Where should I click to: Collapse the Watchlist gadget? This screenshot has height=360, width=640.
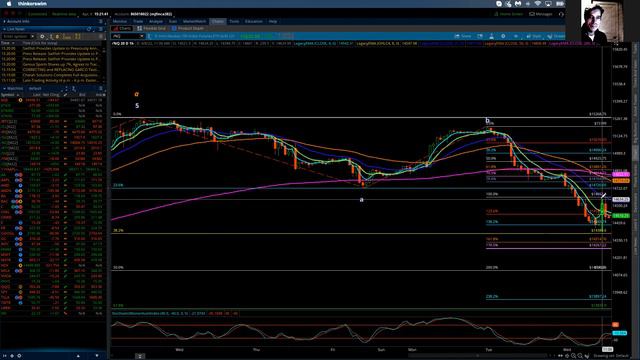[4, 88]
